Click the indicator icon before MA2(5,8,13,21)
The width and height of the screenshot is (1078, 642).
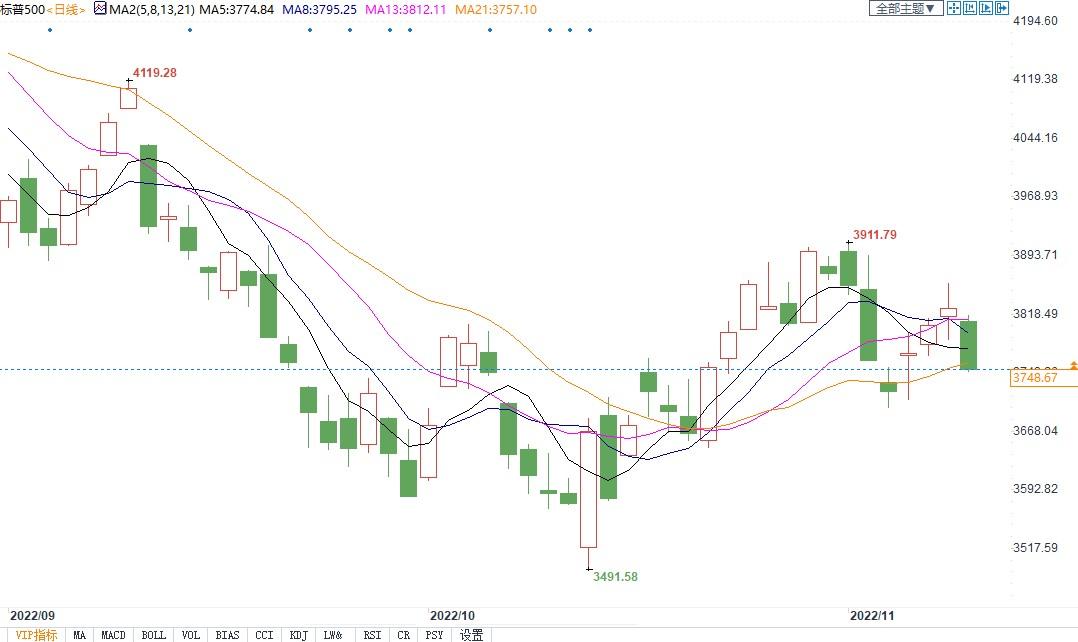pos(101,9)
